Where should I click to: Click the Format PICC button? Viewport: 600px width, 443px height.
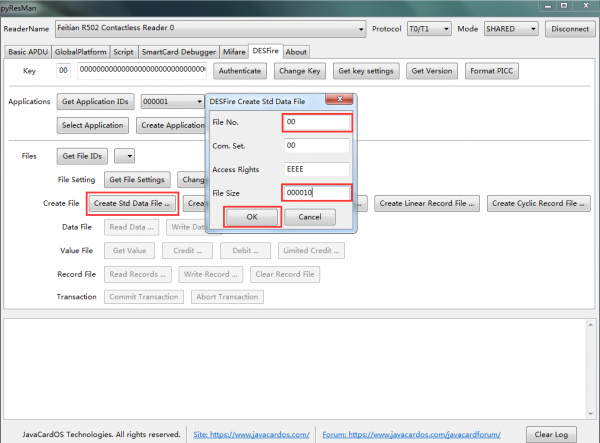[492, 71]
